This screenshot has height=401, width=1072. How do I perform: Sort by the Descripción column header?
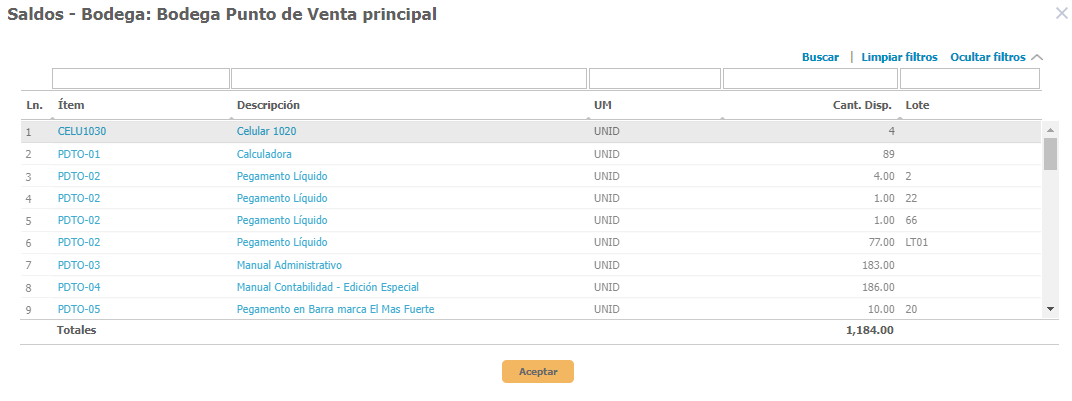[x=268, y=105]
